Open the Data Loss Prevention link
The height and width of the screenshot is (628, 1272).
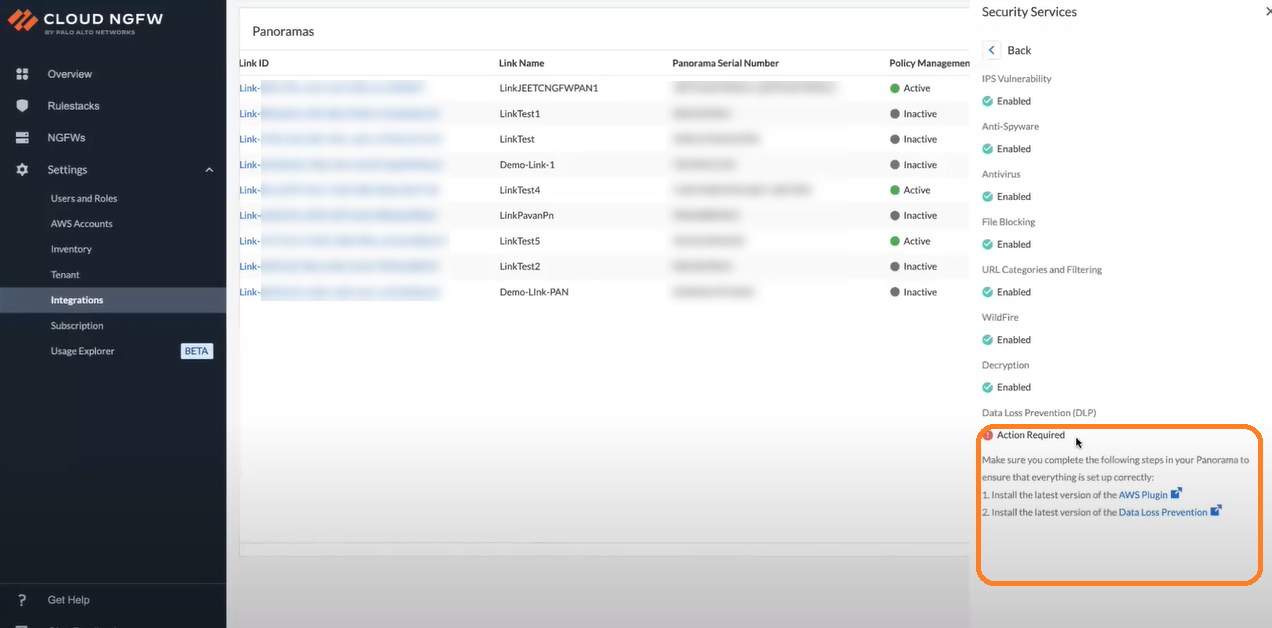pyautogui.click(x=1163, y=512)
